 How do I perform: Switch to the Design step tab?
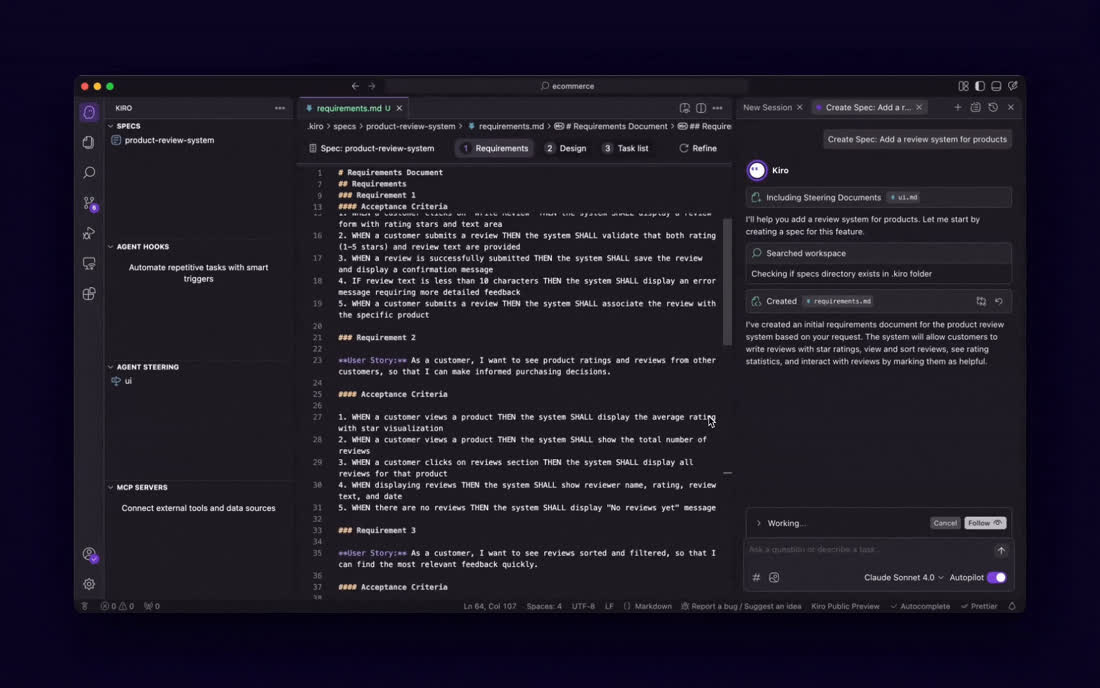pyautogui.click(x=565, y=148)
